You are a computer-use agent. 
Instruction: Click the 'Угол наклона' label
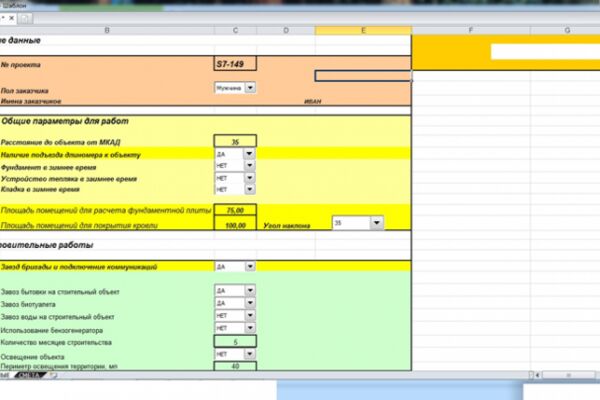287,226
